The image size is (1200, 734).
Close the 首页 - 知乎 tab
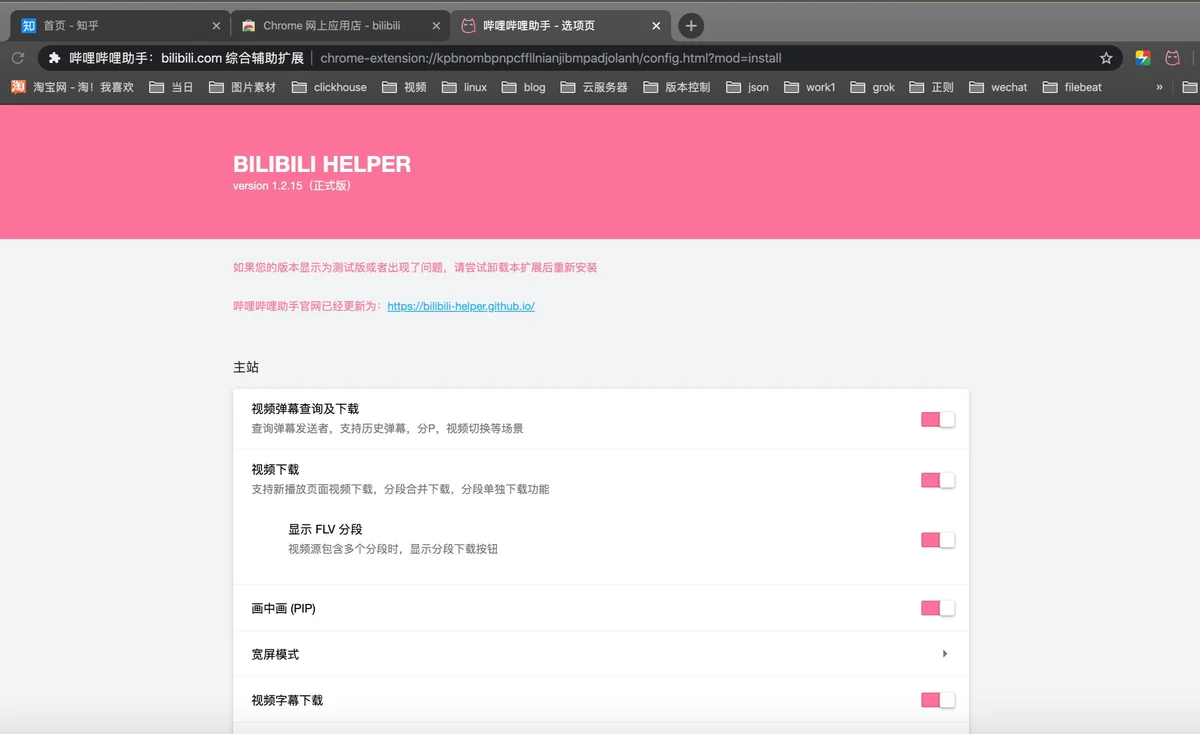(x=214, y=26)
